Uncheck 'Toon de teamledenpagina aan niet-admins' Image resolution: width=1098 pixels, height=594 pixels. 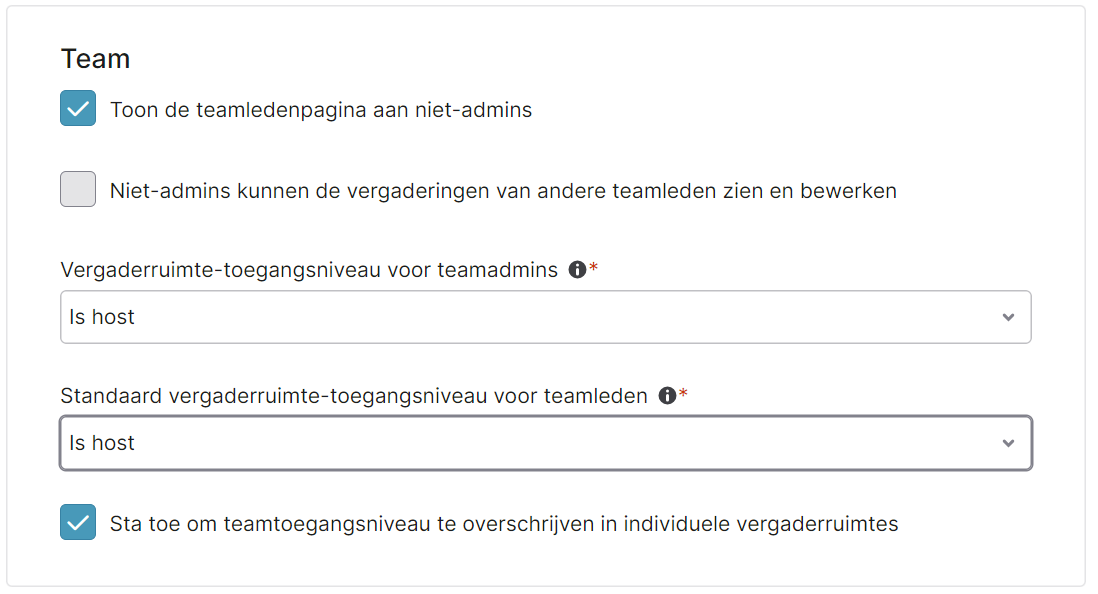coord(78,108)
